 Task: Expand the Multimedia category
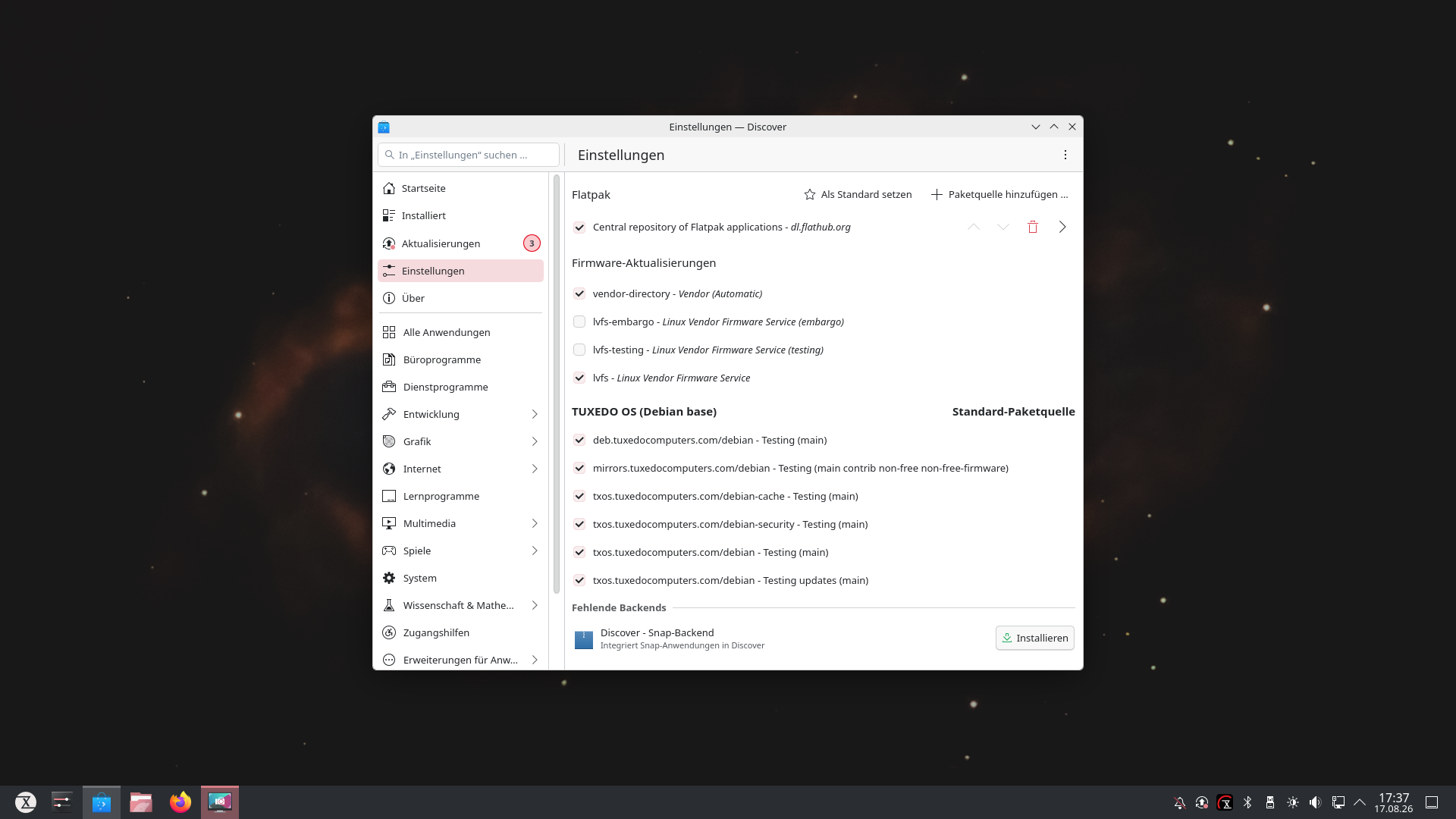pyautogui.click(x=535, y=523)
